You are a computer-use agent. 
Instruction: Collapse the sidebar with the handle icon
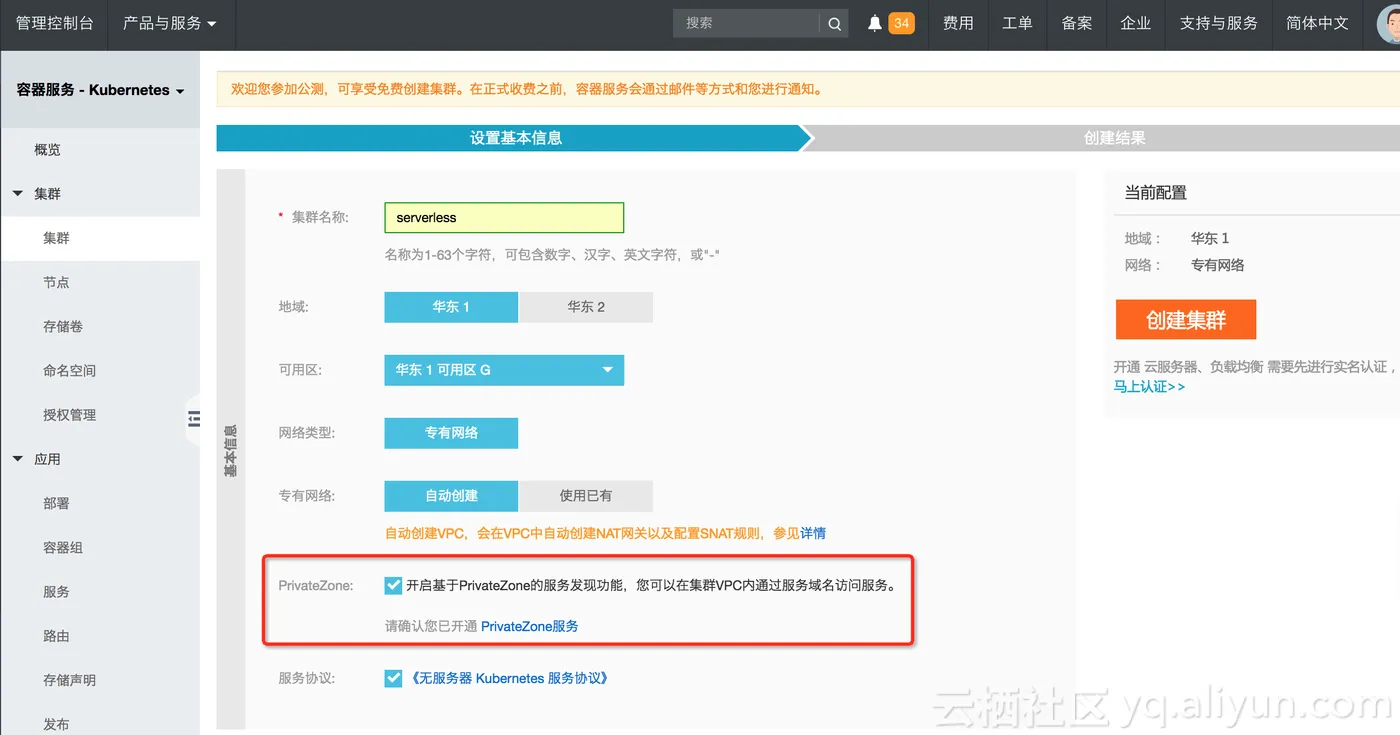[194, 420]
